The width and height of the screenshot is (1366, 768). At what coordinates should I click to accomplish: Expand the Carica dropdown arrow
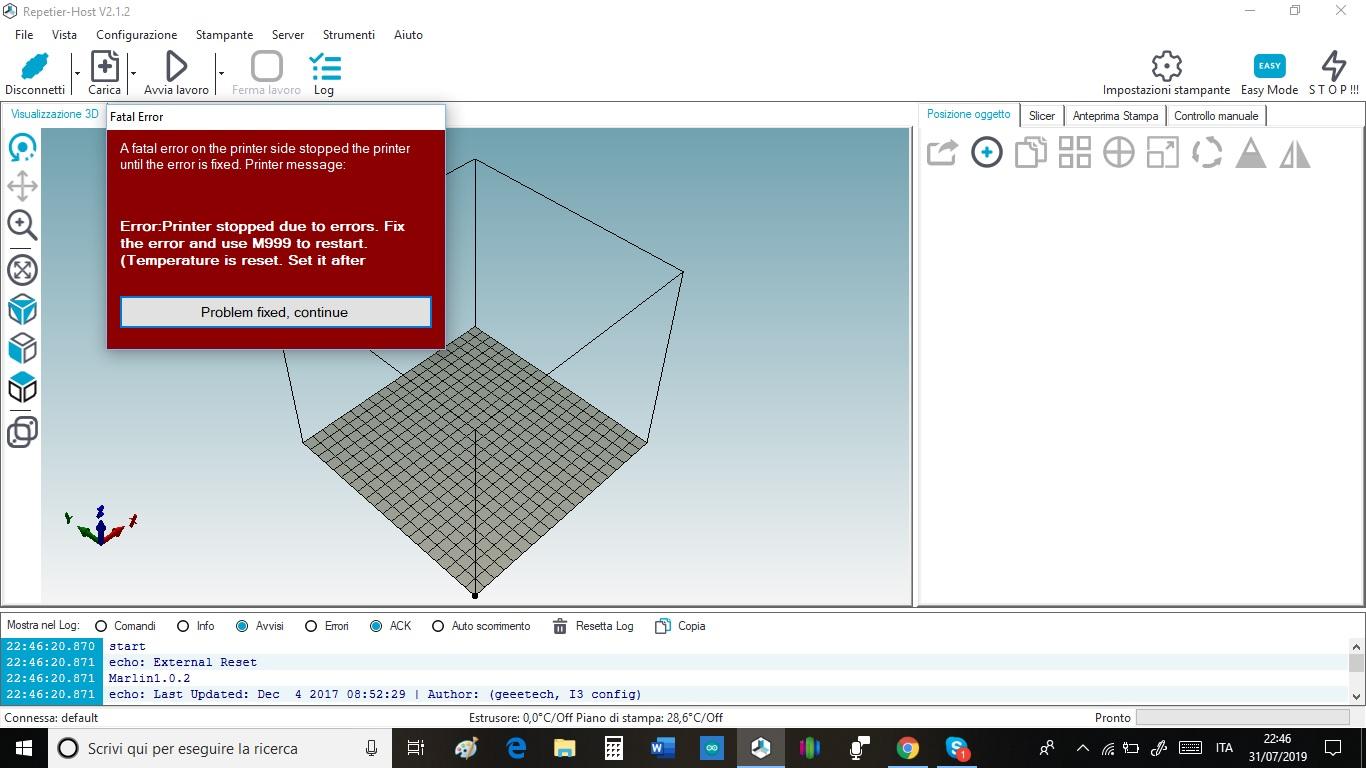click(133, 73)
